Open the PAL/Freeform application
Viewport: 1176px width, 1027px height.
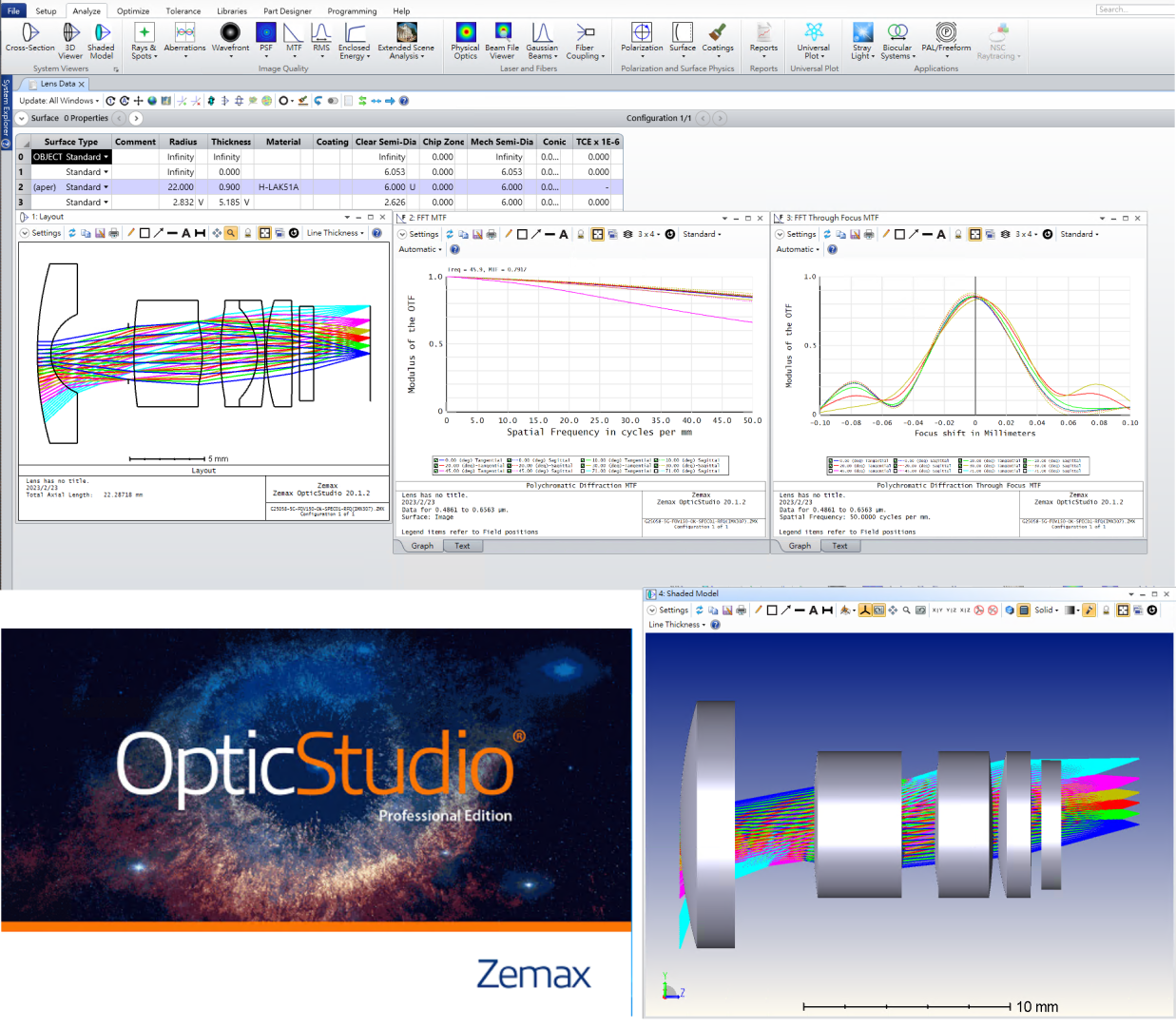coord(946,41)
